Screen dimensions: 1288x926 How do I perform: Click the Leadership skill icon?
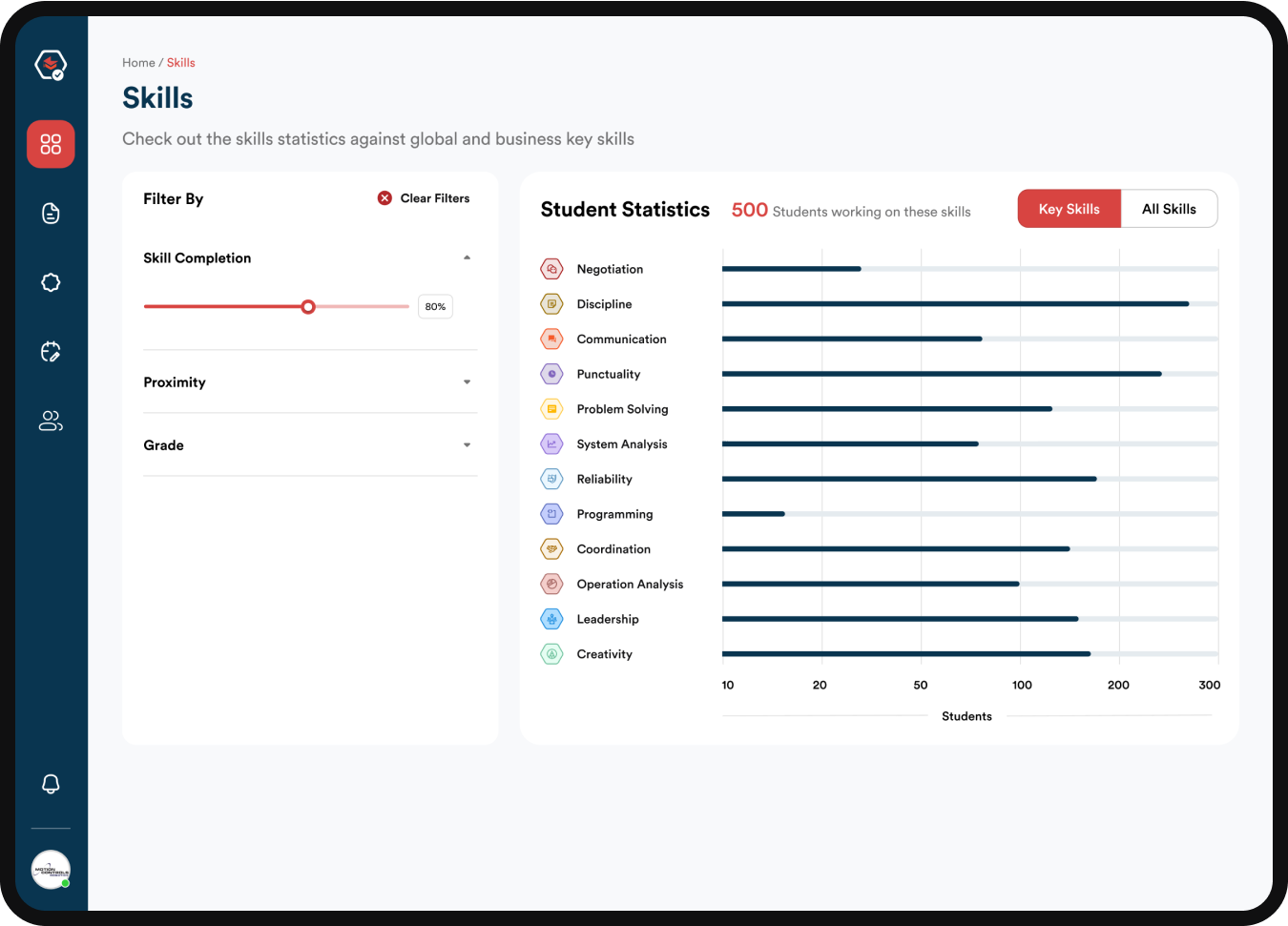tap(551, 619)
